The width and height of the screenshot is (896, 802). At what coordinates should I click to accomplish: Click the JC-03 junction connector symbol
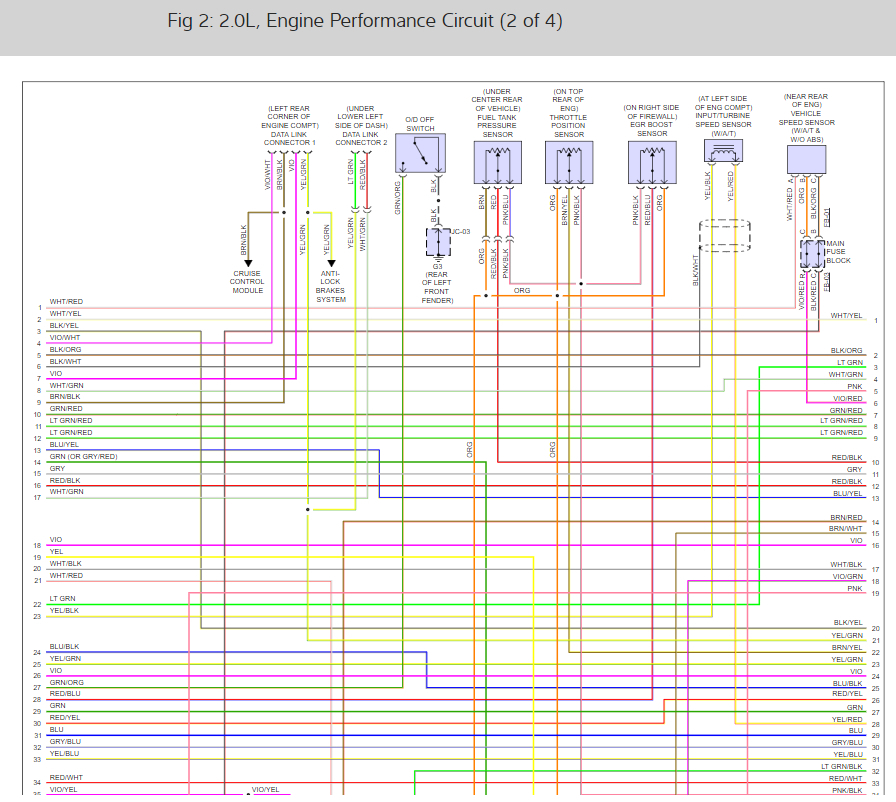pos(437,240)
